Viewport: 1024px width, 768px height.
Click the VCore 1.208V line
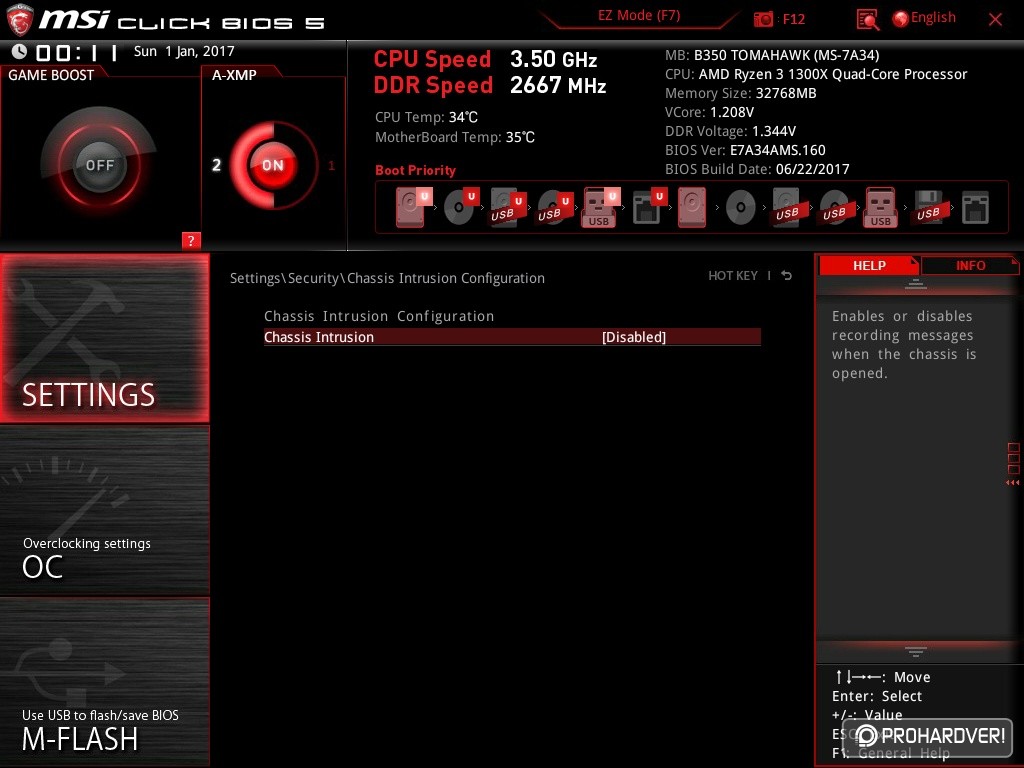click(x=709, y=112)
